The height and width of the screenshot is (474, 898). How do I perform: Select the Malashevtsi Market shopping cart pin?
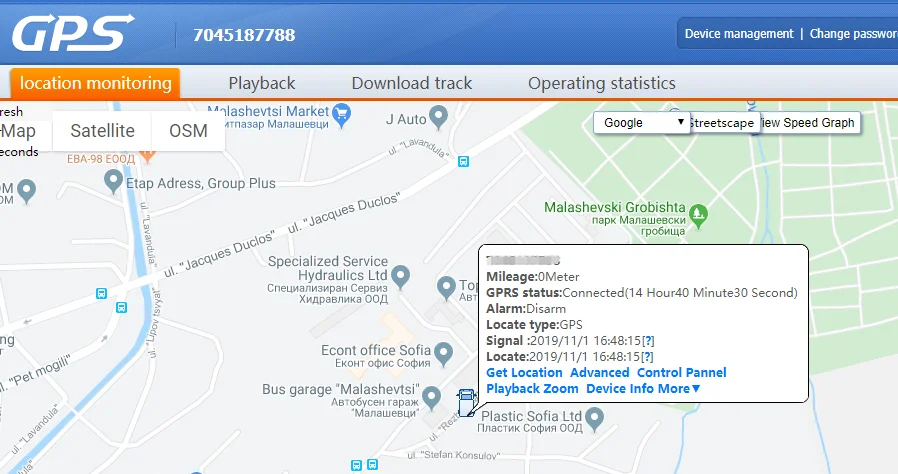(x=342, y=115)
